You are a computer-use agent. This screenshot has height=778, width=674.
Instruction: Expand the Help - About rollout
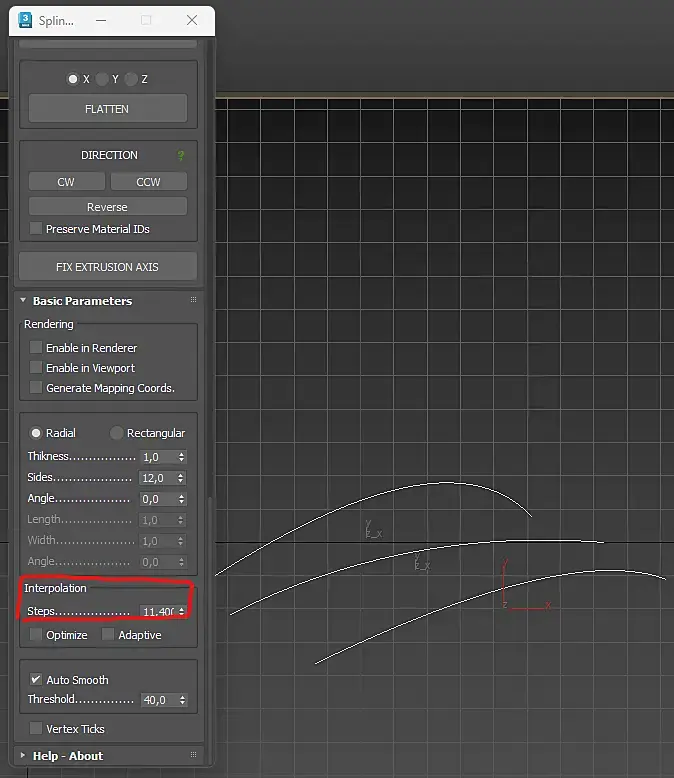click(x=23, y=755)
